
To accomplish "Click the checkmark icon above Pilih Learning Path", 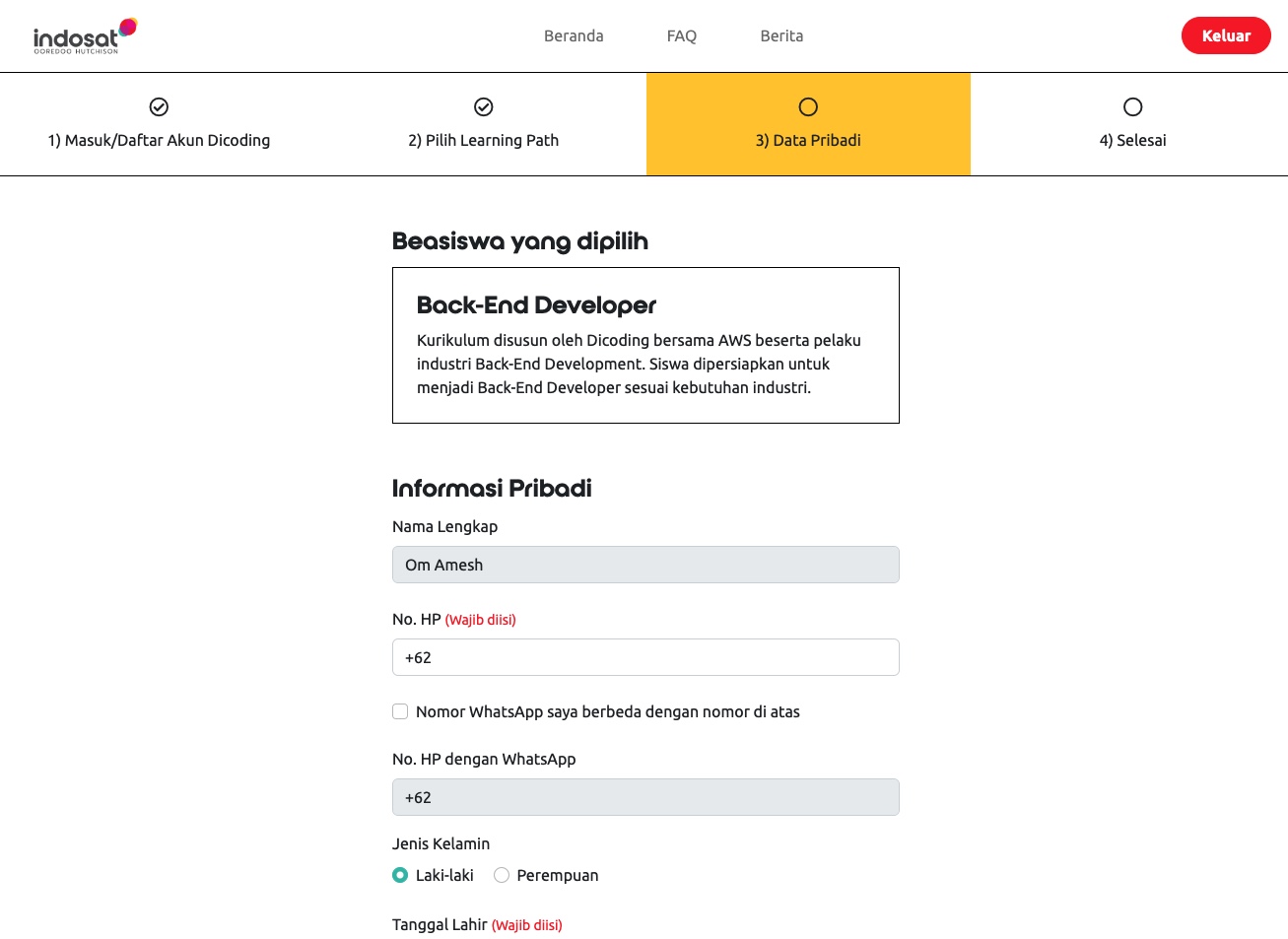I will pyautogui.click(x=484, y=106).
